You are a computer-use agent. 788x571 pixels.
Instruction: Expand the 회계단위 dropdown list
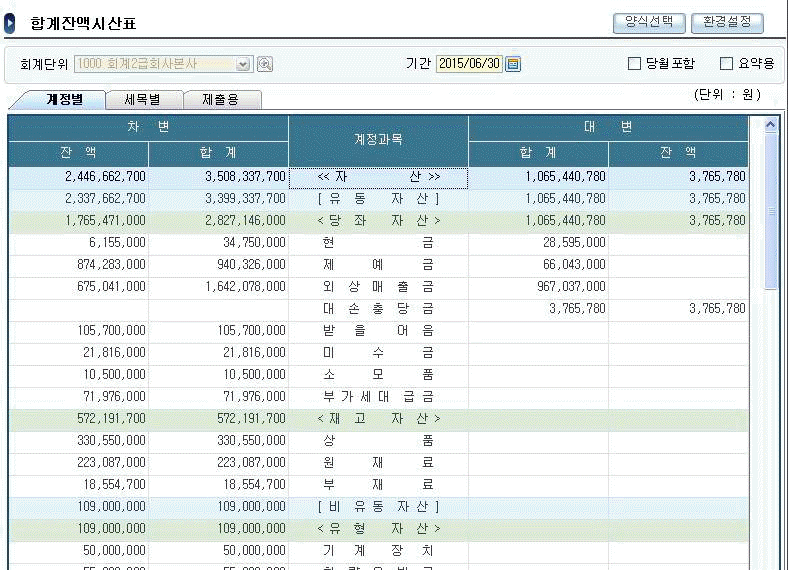(x=243, y=64)
